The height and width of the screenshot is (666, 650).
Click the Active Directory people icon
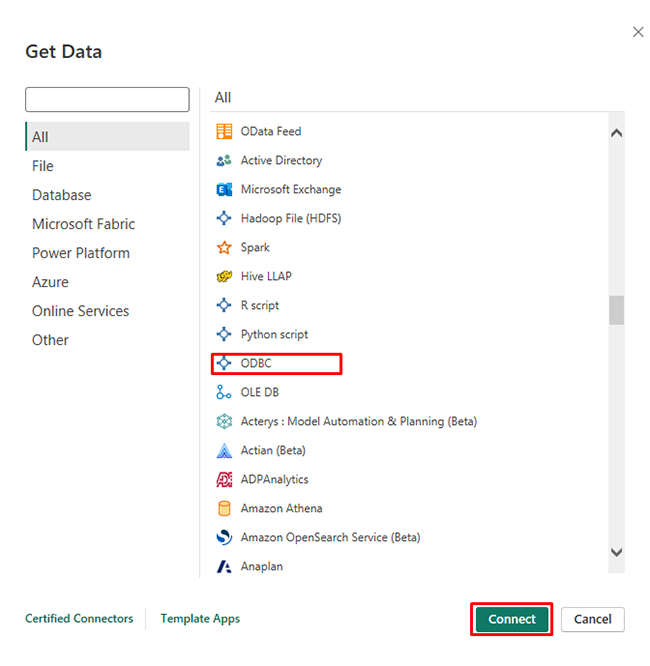point(224,161)
